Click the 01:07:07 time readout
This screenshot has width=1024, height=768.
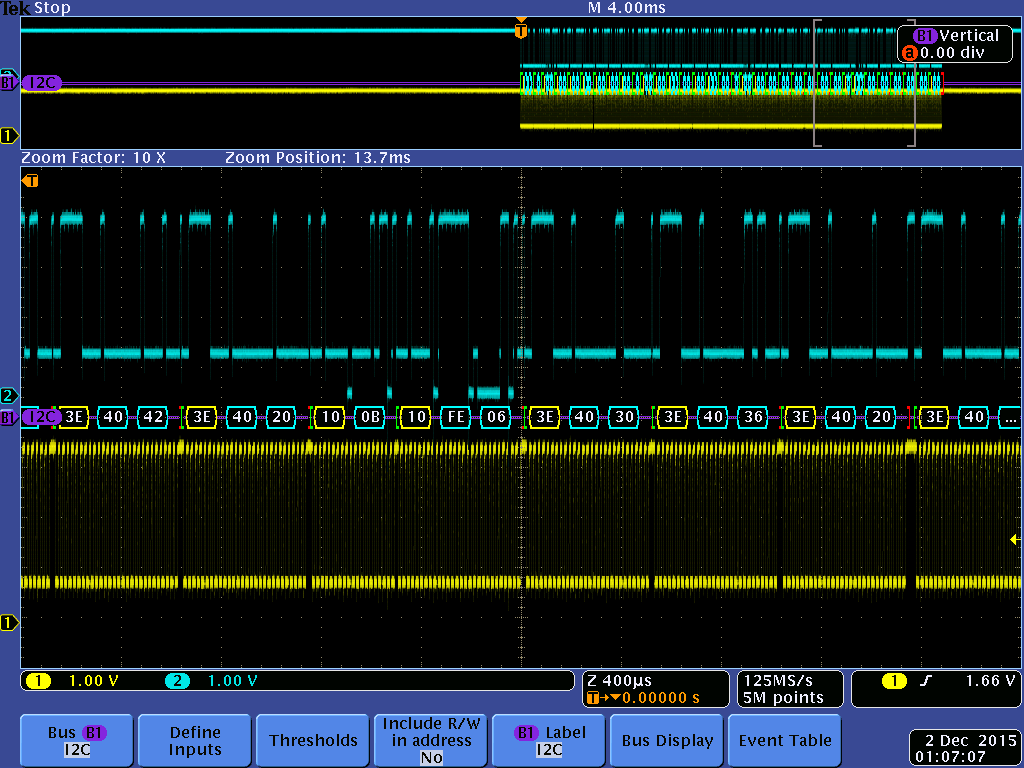[950, 757]
